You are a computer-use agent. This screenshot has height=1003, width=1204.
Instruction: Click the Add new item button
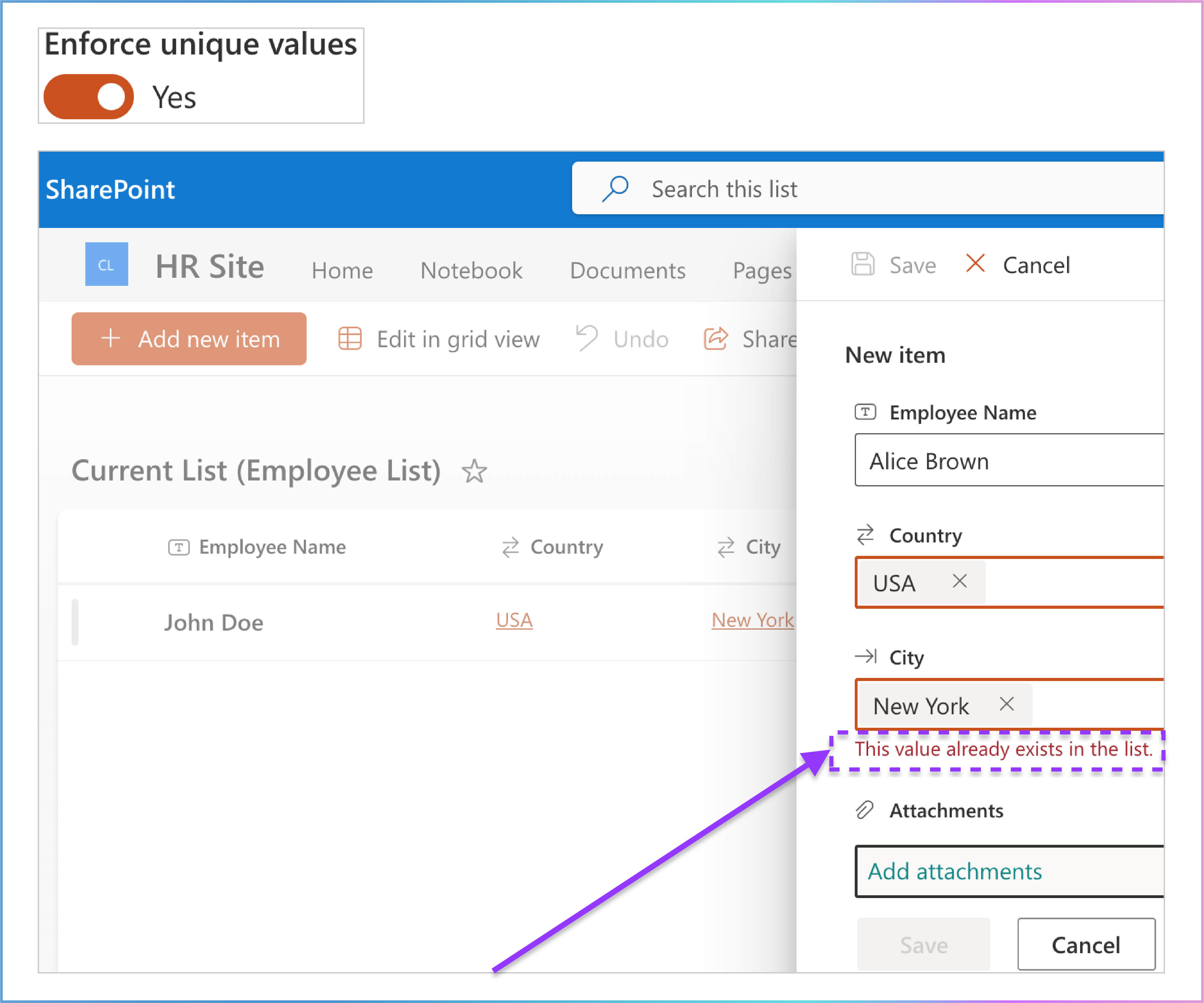tap(189, 339)
